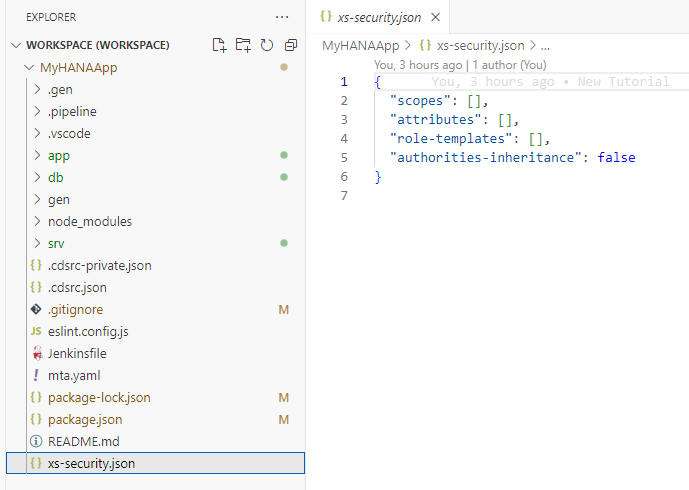Viewport: 689px width, 490px height.
Task: Open eslint.config.js file
Action: [88, 331]
